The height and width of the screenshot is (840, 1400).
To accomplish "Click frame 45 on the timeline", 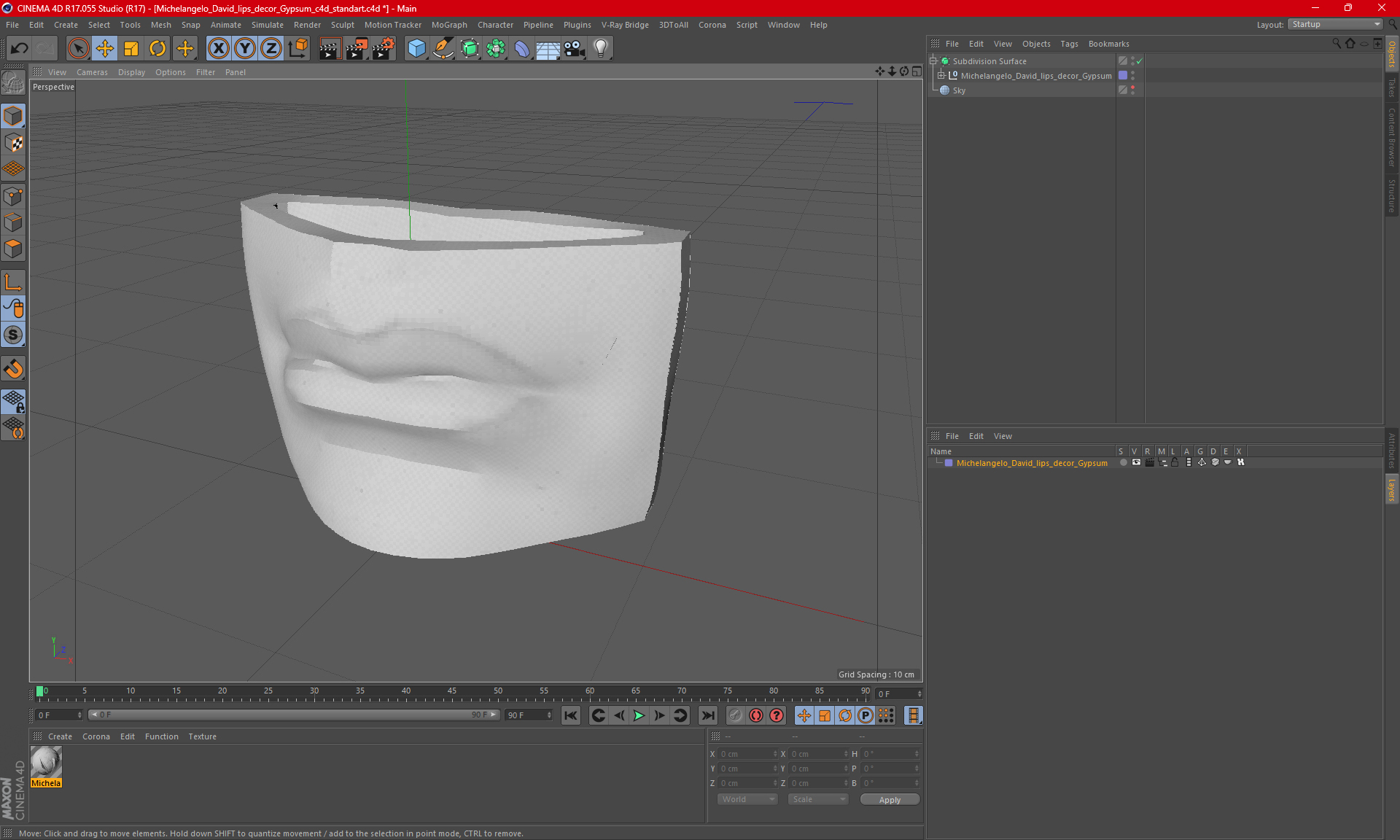I will point(452,692).
